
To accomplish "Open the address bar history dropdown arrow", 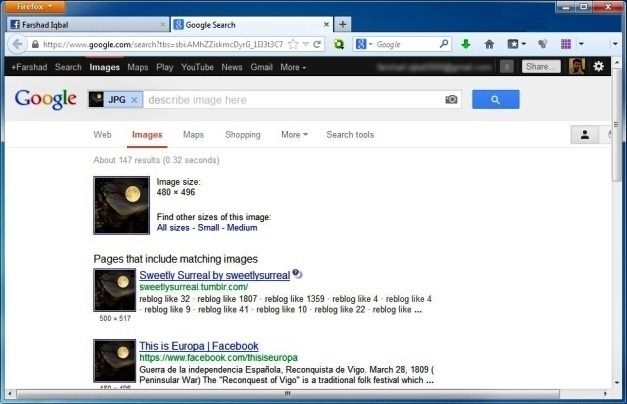I will point(306,44).
